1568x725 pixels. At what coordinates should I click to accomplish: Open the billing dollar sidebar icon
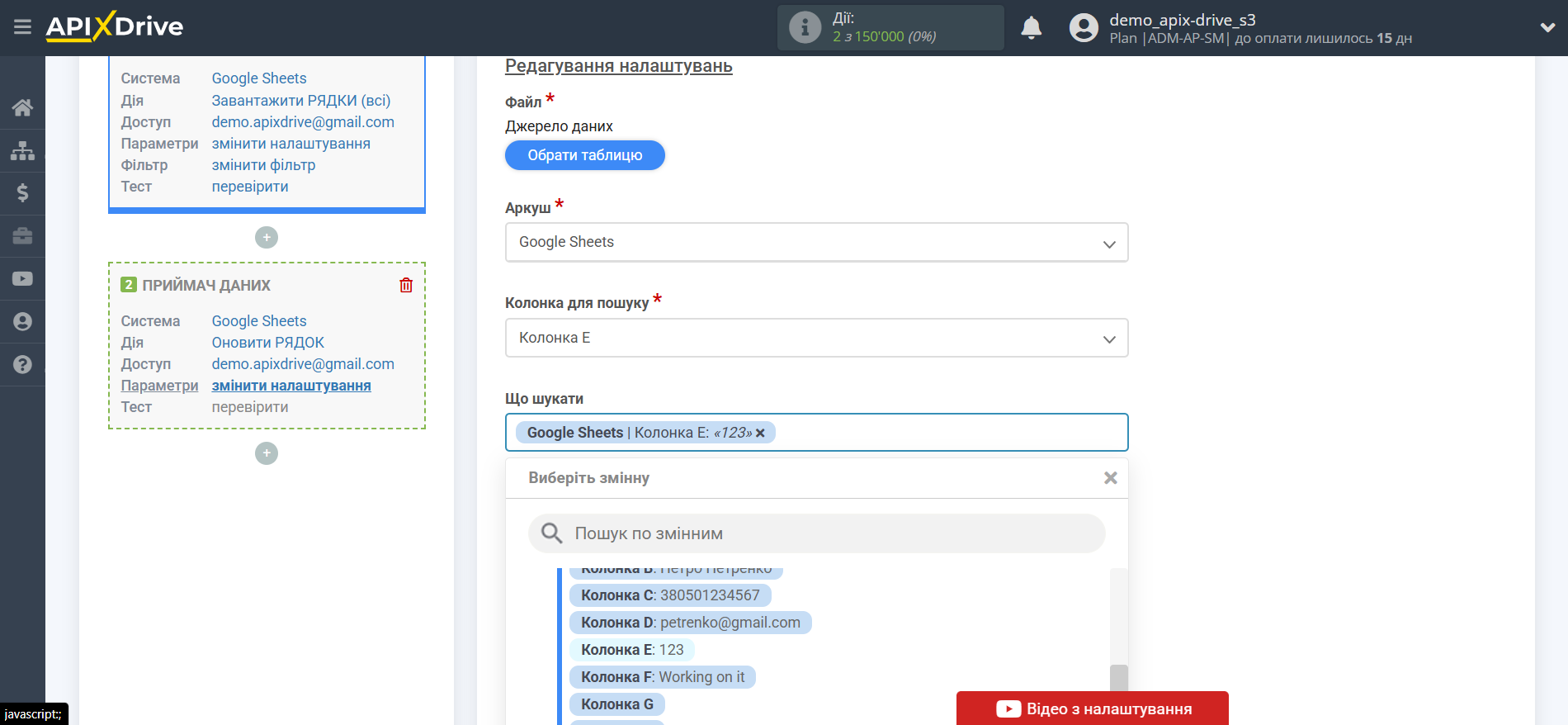coord(22,193)
